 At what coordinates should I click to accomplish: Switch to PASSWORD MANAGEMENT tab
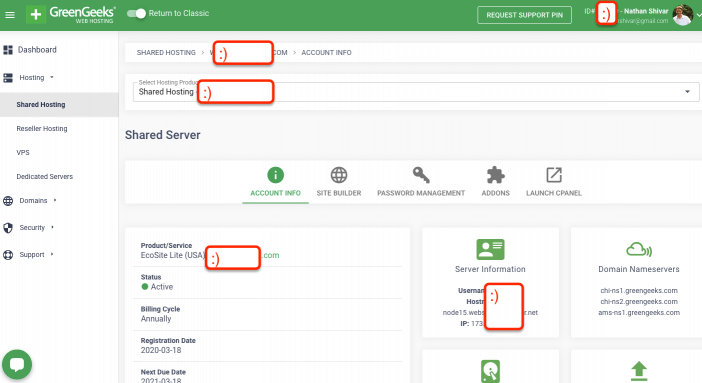pyautogui.click(x=421, y=193)
